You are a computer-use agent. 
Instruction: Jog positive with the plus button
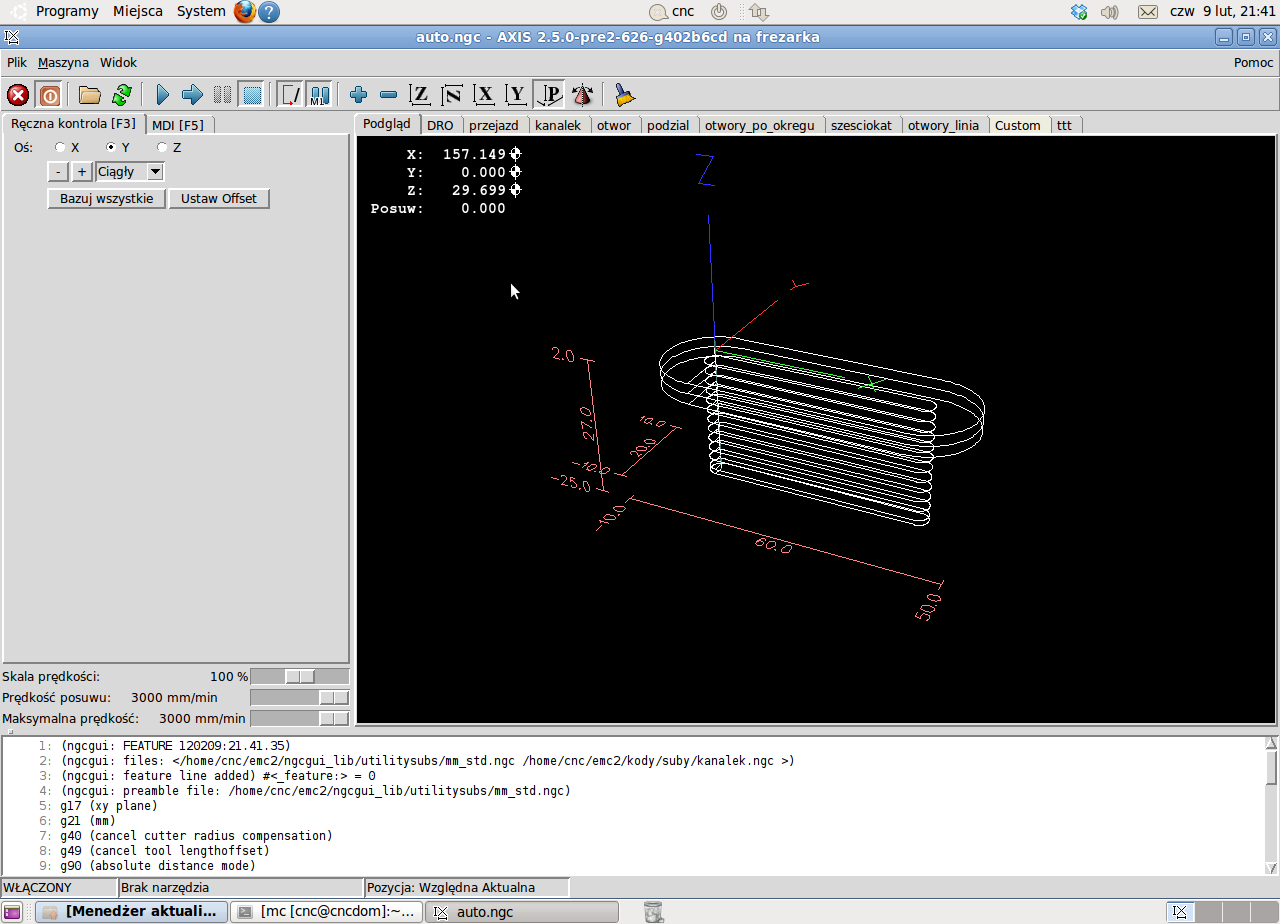coord(82,172)
